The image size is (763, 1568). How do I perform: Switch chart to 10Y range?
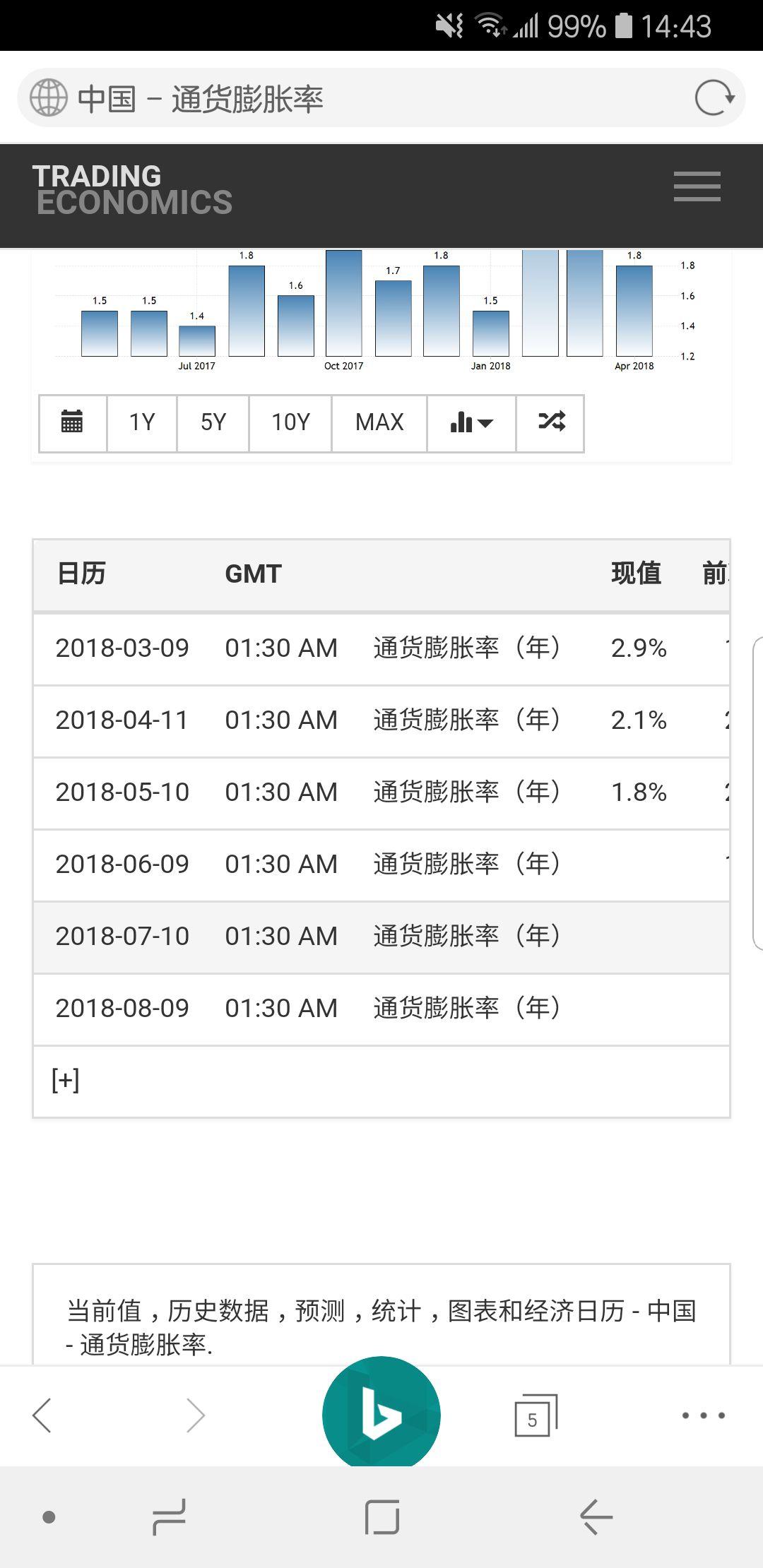click(x=290, y=422)
